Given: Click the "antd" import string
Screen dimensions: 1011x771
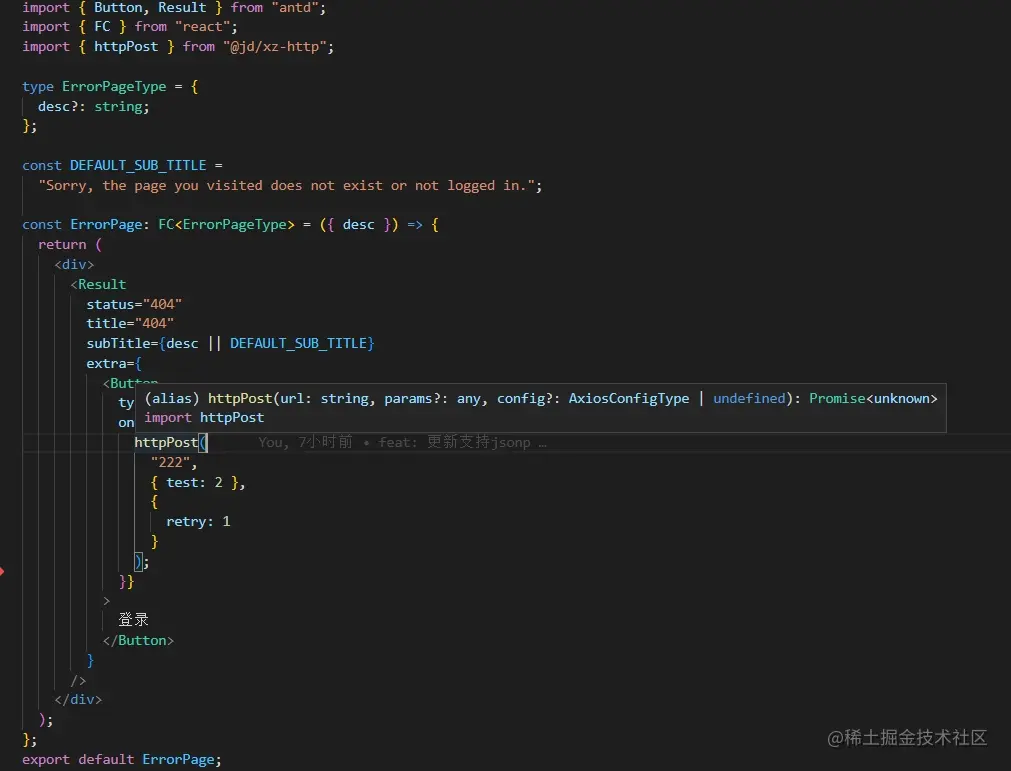Looking at the screenshot, I should click(295, 8).
